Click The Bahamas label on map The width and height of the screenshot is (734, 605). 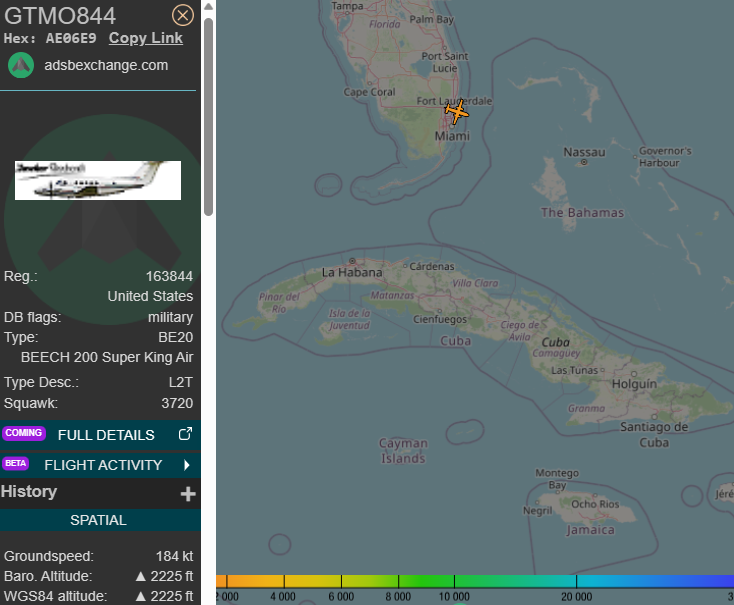(x=582, y=213)
